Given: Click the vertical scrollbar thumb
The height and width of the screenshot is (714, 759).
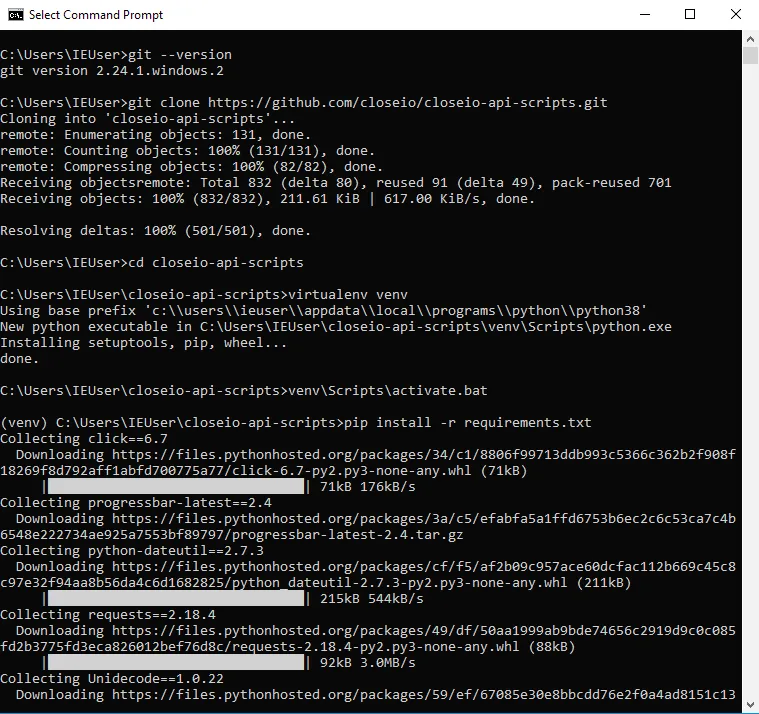Looking at the screenshot, I should (x=750, y=56).
